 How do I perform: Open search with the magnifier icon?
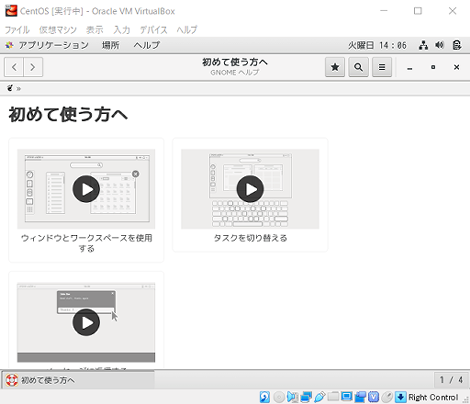pos(358,67)
